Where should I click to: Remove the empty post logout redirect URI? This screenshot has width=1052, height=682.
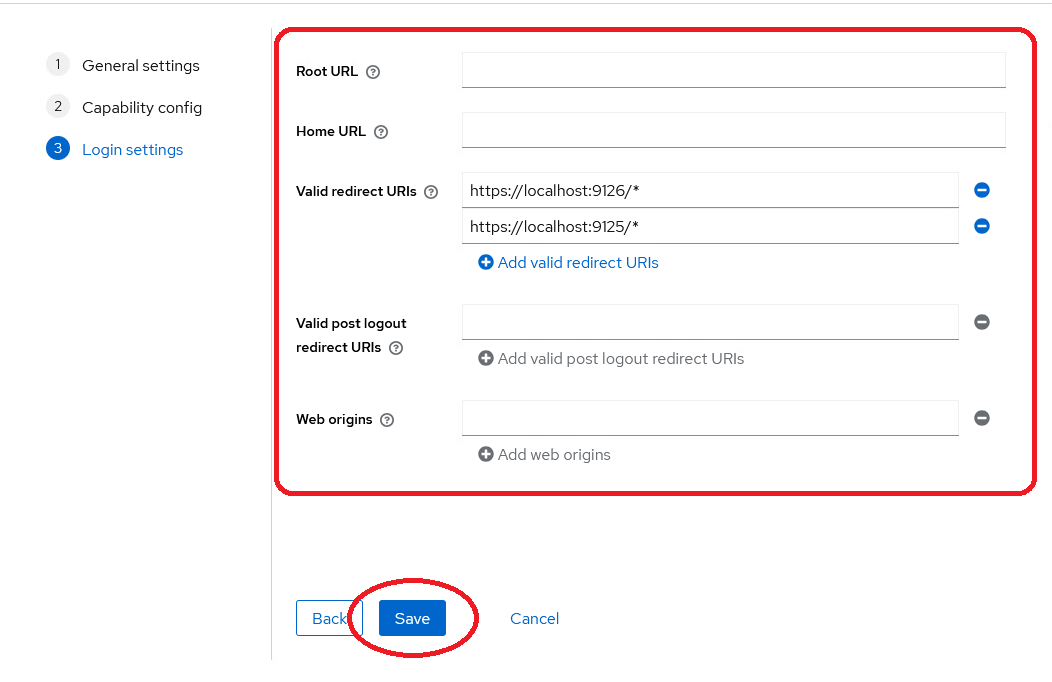(982, 322)
